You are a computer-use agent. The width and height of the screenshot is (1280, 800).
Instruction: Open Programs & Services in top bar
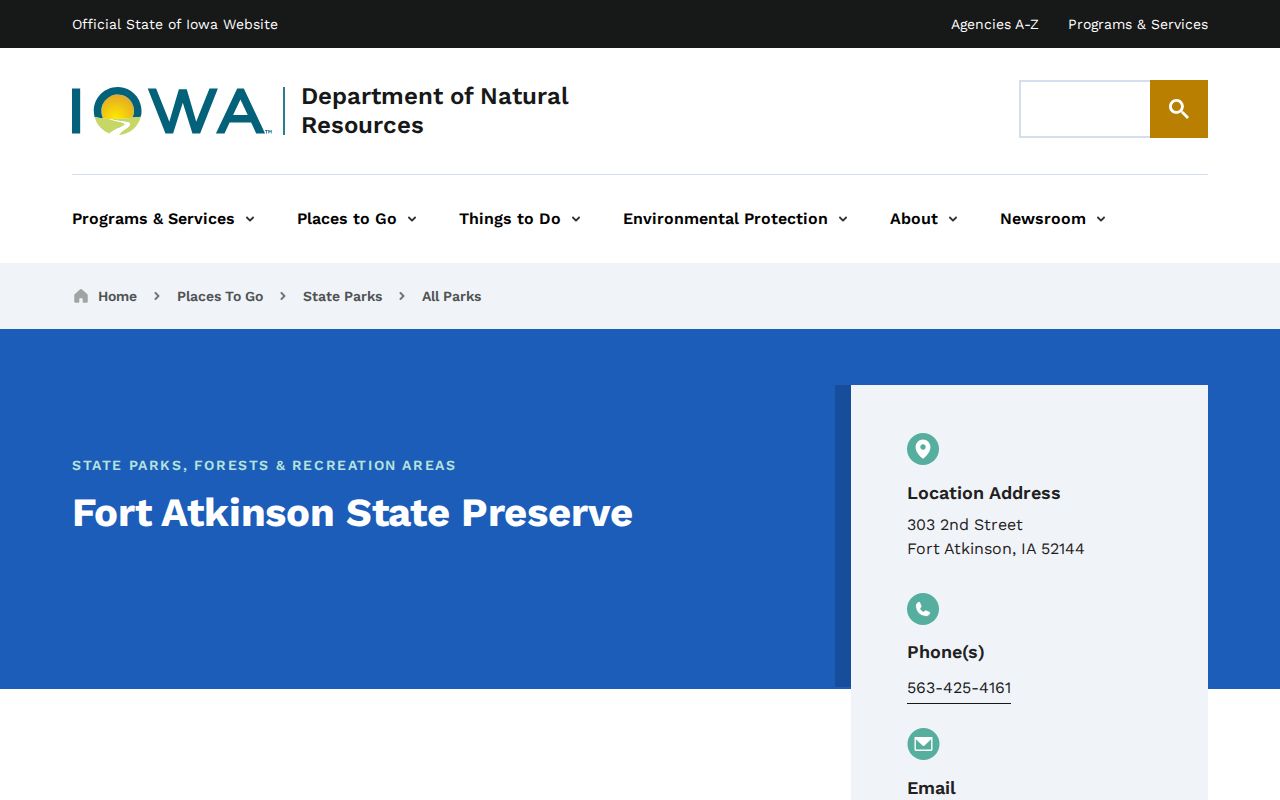1138,24
